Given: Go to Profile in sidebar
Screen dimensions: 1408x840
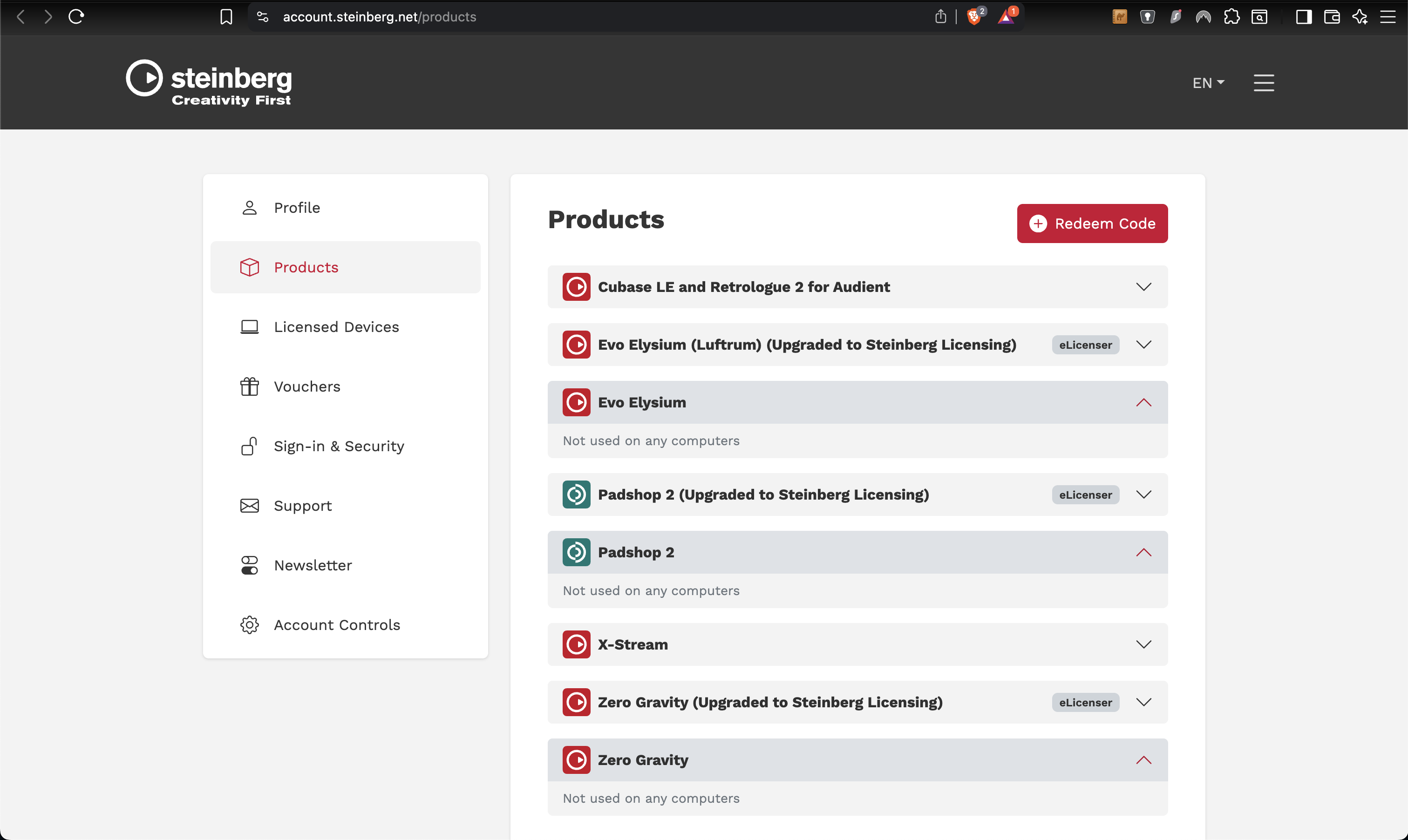Looking at the screenshot, I should (345, 208).
